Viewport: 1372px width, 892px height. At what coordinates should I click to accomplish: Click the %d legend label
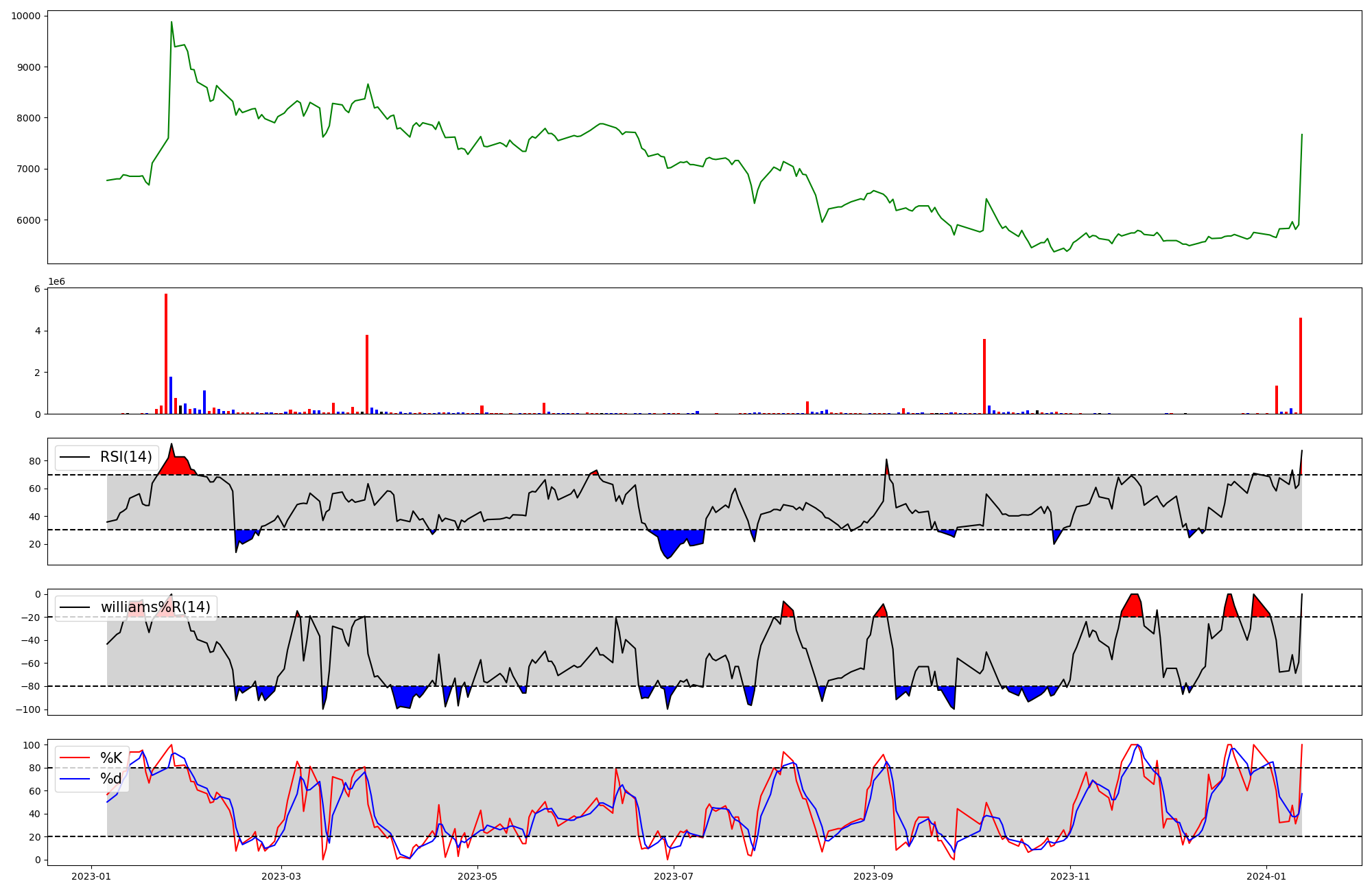(x=111, y=779)
